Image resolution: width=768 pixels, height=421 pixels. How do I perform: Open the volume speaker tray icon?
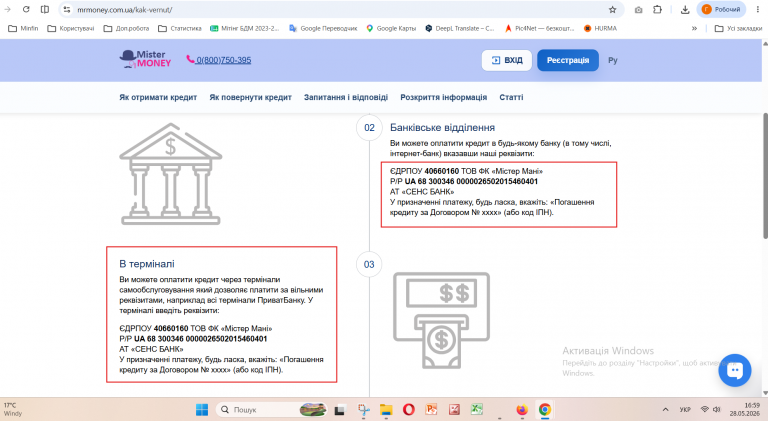(x=717, y=409)
